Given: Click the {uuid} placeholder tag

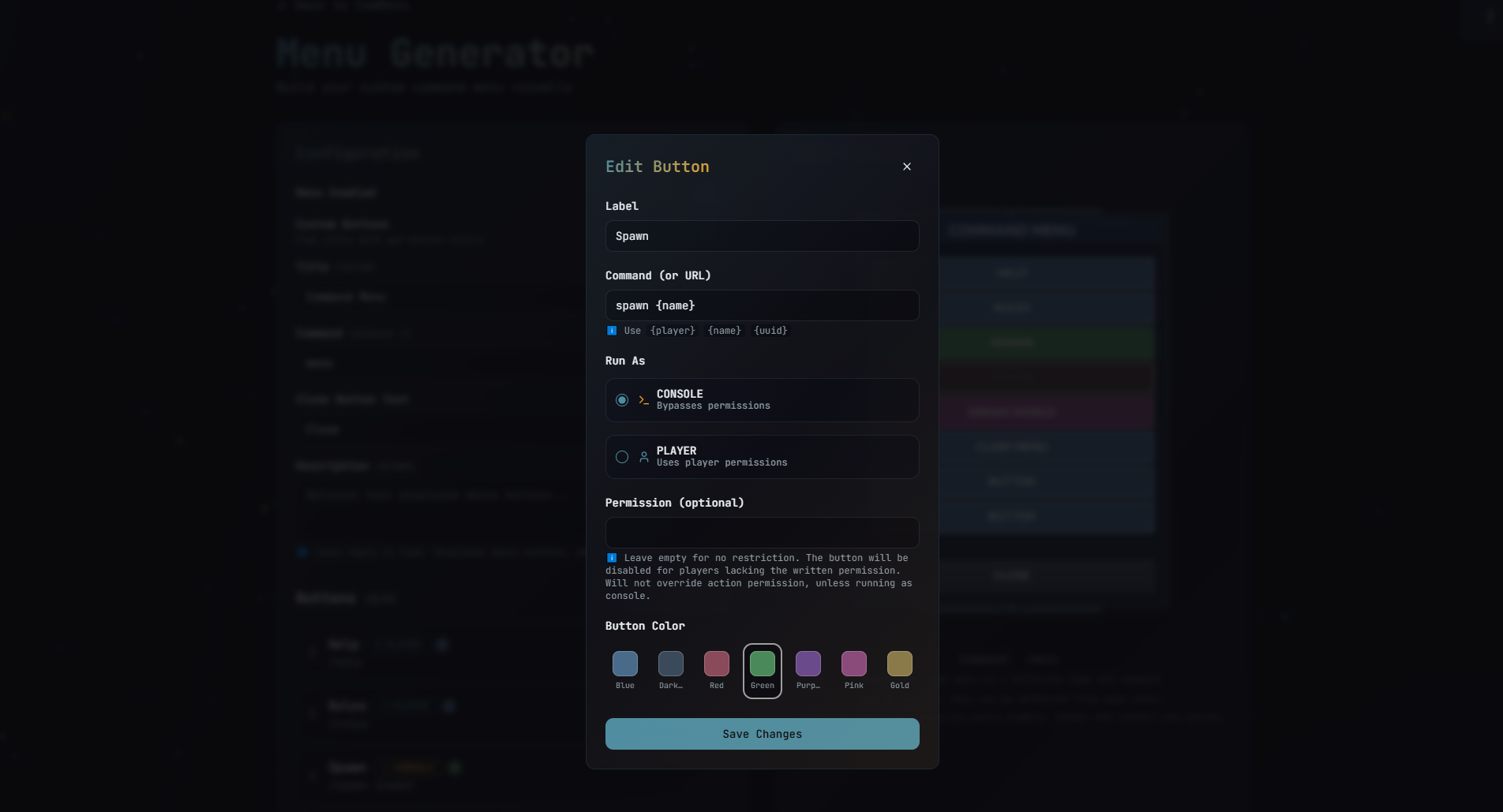Looking at the screenshot, I should point(770,331).
